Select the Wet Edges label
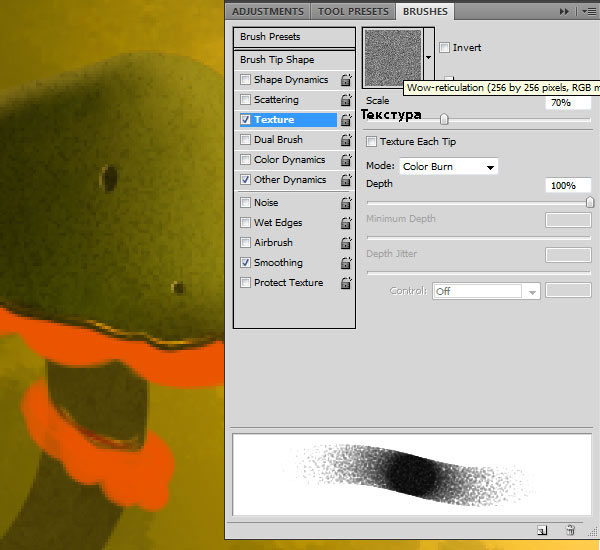This screenshot has height=550, width=600. coord(278,223)
